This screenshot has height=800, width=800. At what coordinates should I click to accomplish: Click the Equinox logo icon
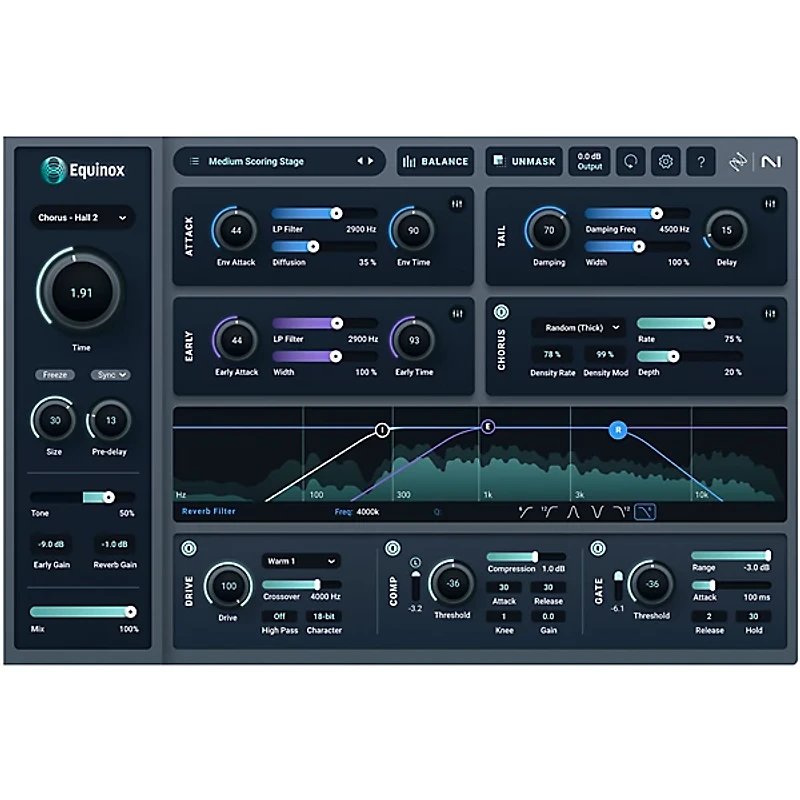tap(53, 170)
